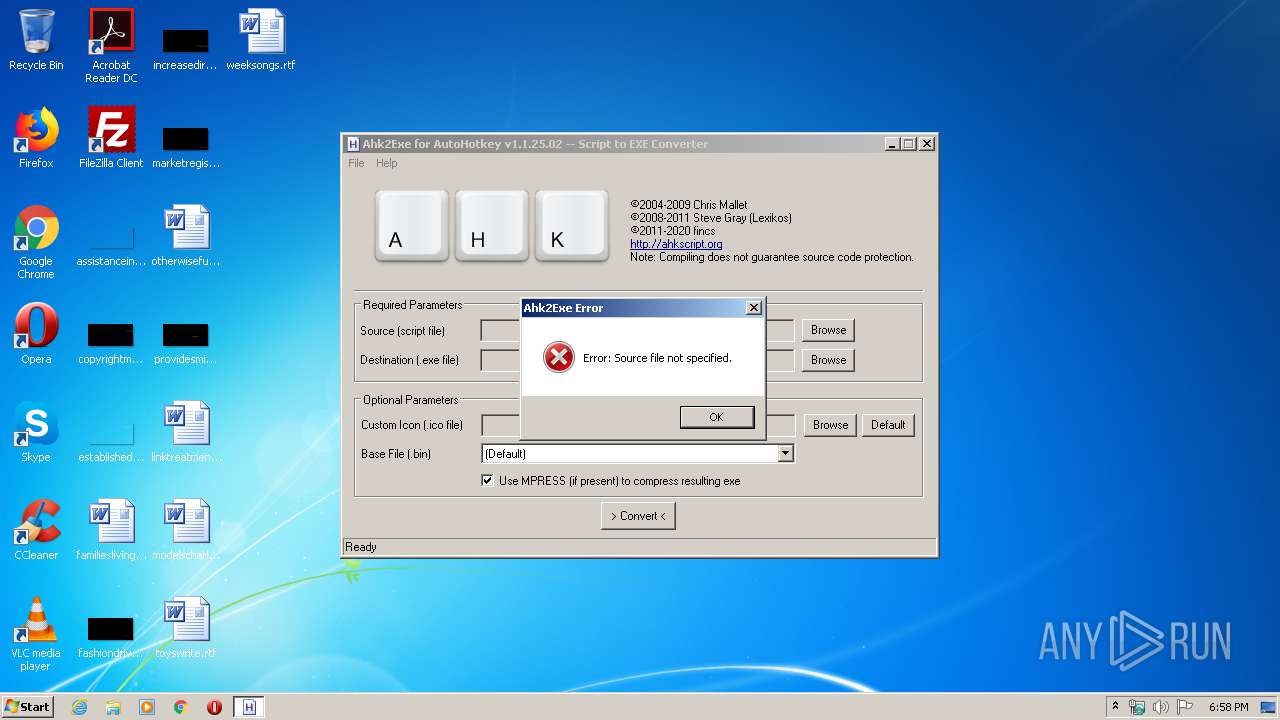The height and width of the screenshot is (720, 1280).
Task: Click the taskbar clock showing 6:58 PM
Action: [x=1228, y=707]
